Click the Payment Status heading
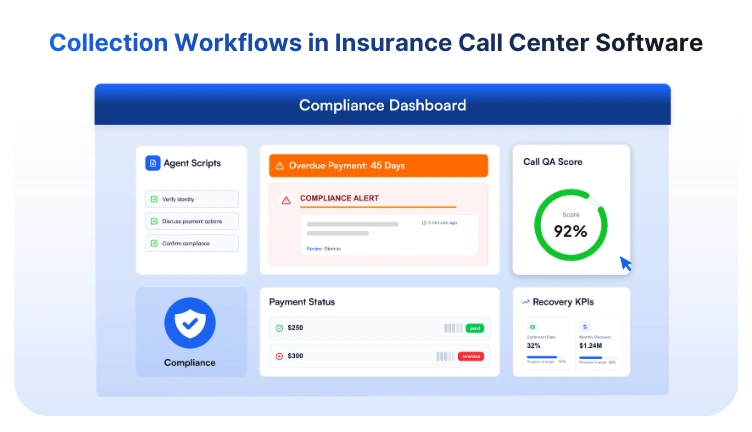Viewport: 752px width, 432px height. pos(302,302)
